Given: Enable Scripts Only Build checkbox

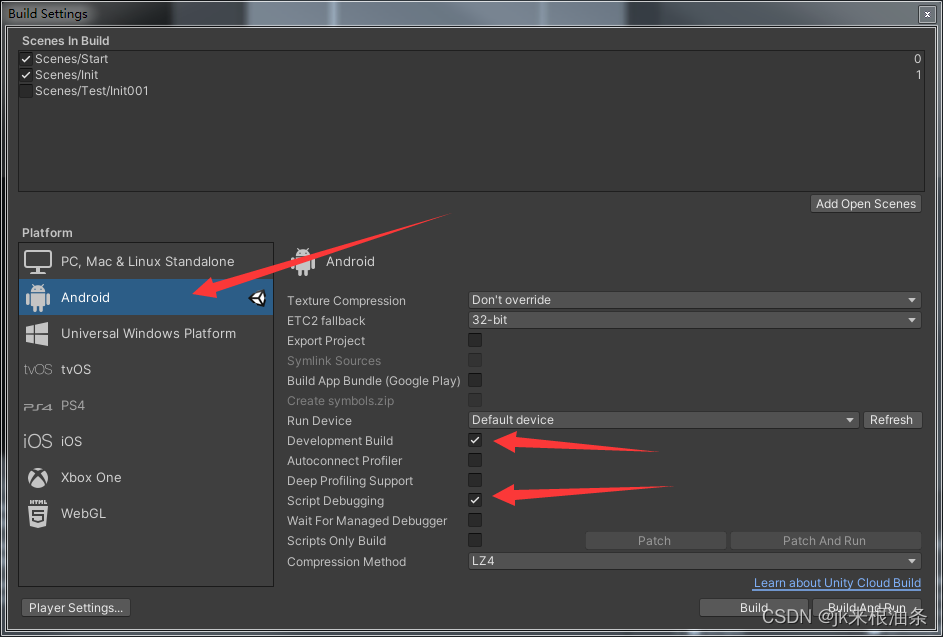Looking at the screenshot, I should [x=475, y=540].
